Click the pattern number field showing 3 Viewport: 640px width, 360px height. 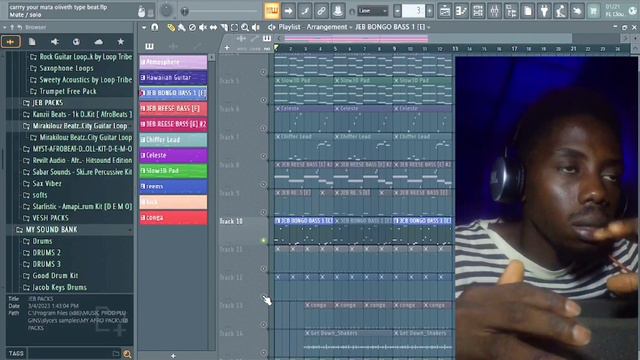point(413,11)
